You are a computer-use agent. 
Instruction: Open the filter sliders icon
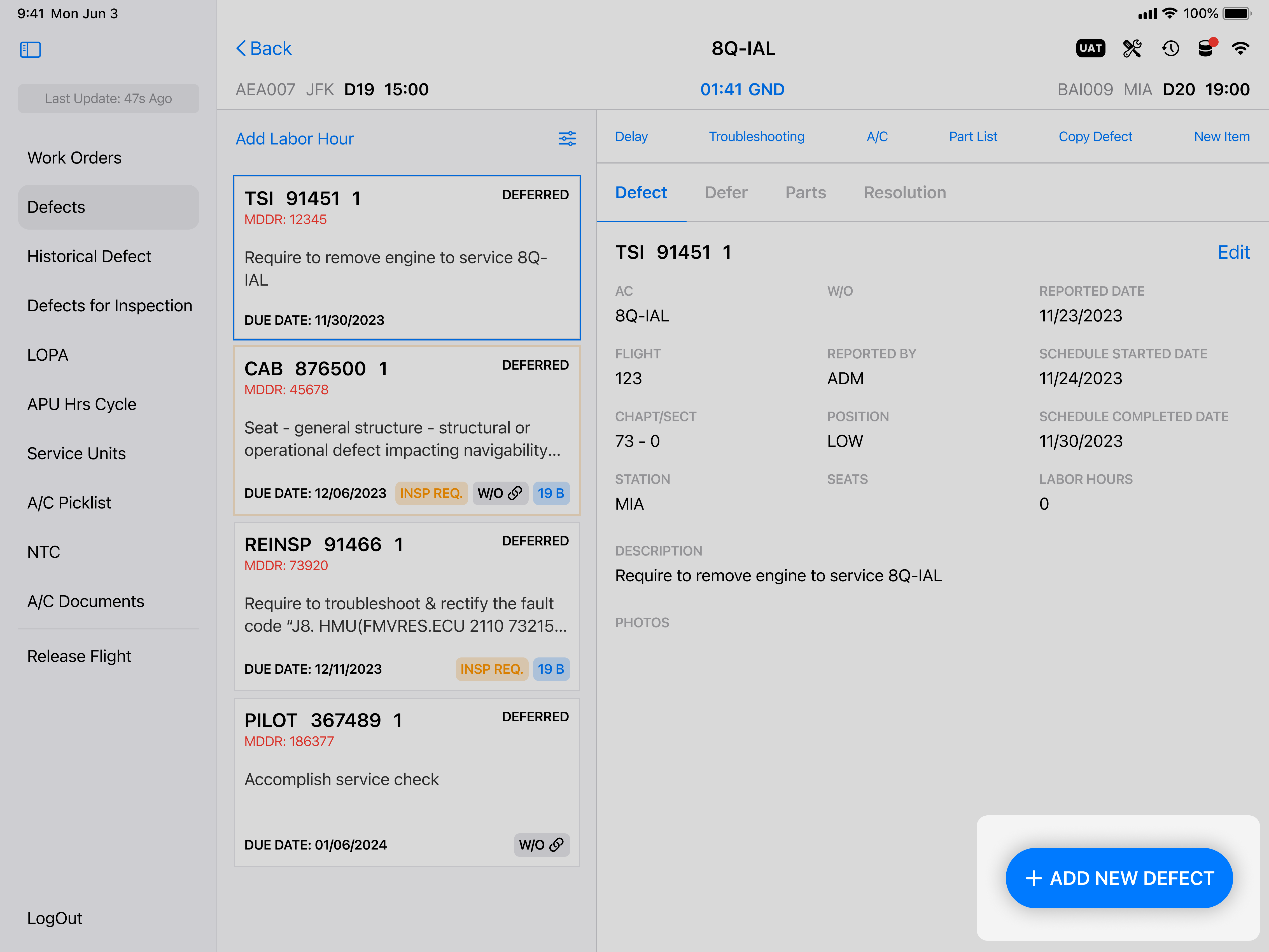click(567, 138)
